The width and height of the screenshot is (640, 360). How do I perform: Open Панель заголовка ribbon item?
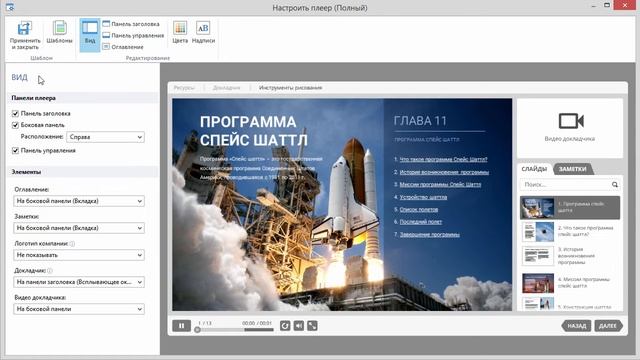click(x=131, y=24)
